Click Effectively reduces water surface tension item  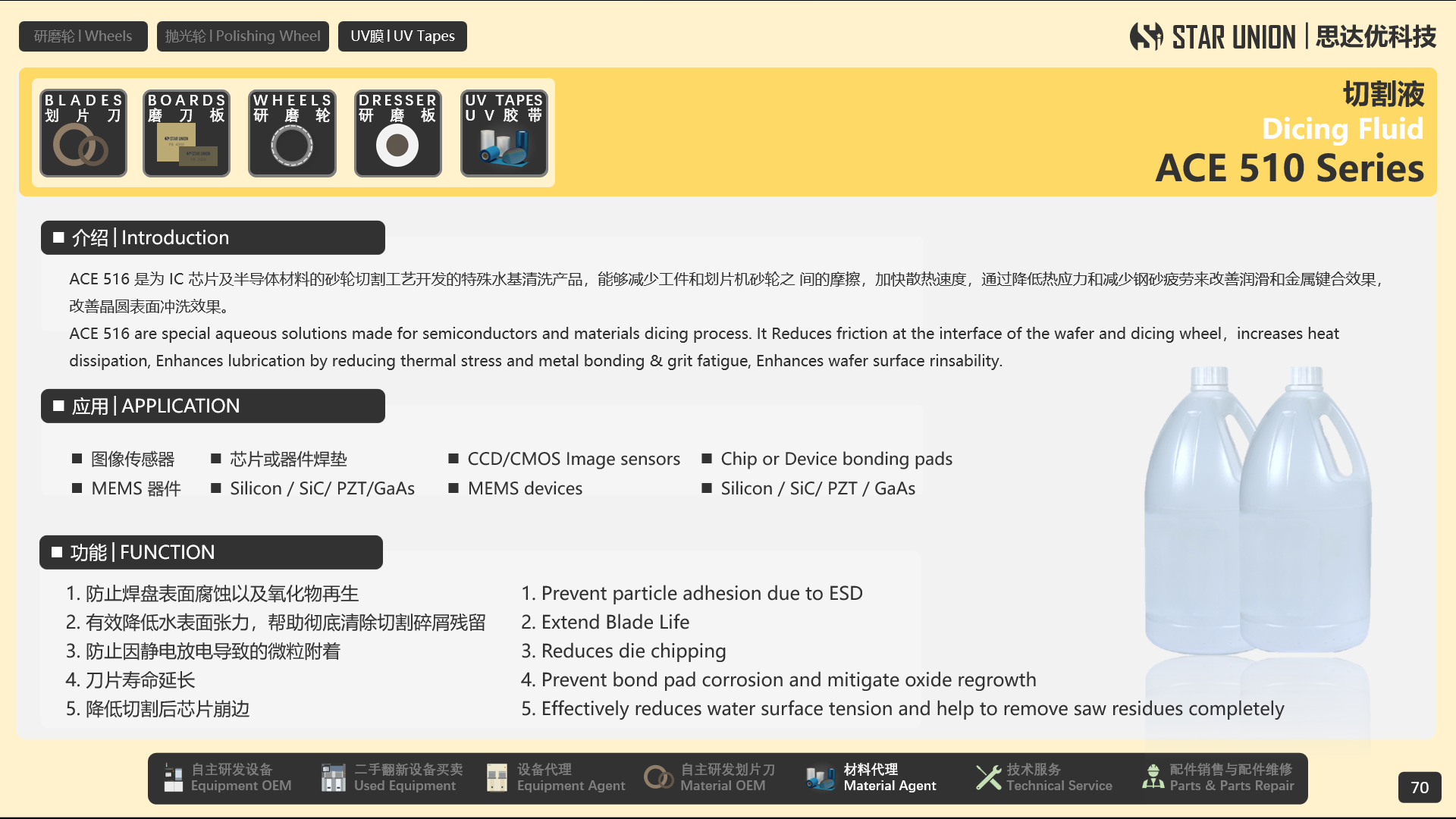(x=902, y=708)
